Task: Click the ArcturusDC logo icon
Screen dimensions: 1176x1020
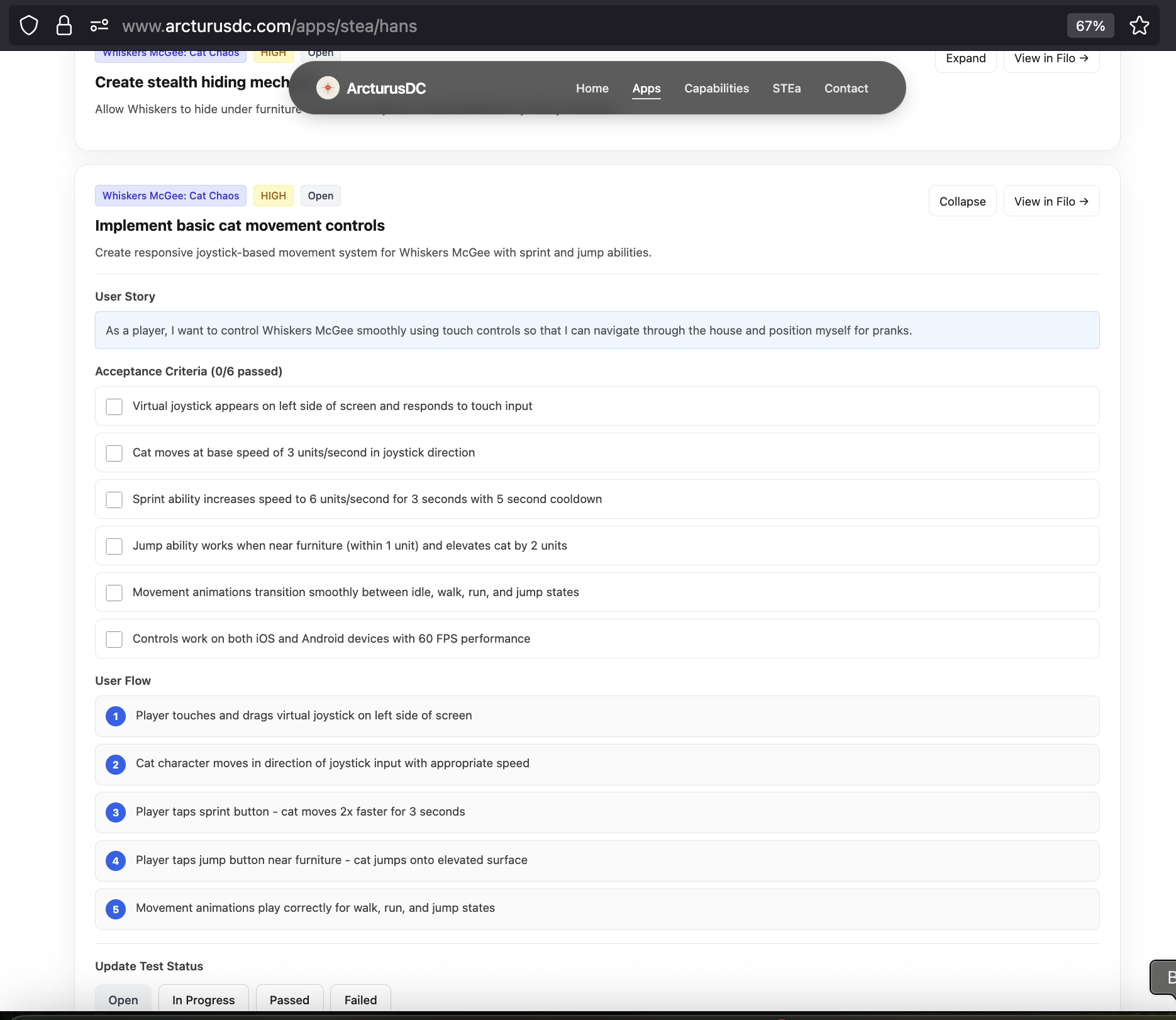Action: 328,88
